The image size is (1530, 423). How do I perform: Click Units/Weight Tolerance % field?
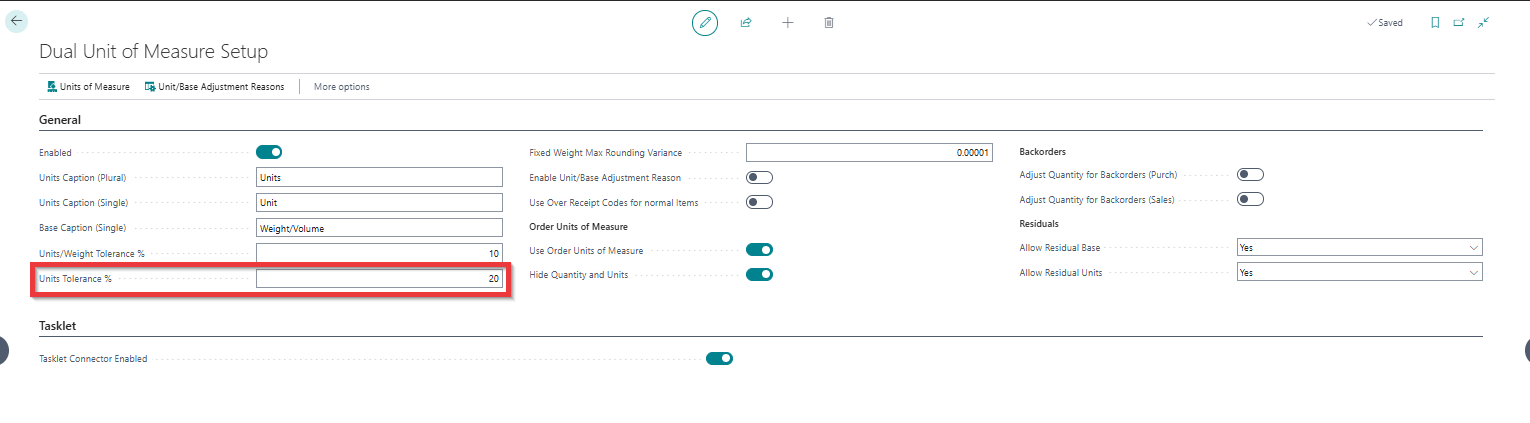click(x=379, y=253)
